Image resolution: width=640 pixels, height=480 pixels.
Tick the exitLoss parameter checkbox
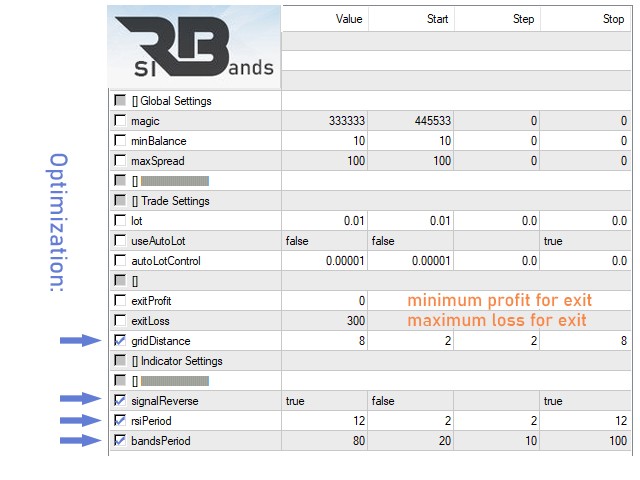[121, 321]
